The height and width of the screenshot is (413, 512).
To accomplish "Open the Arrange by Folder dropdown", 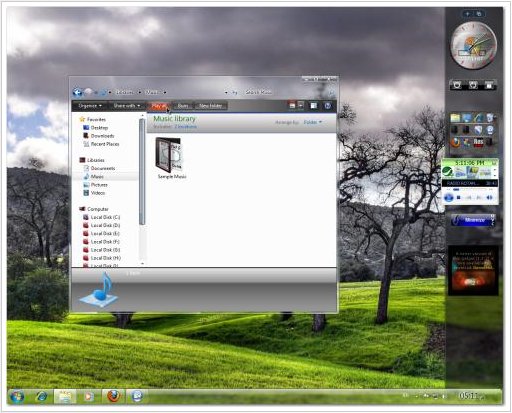I will click(312, 122).
